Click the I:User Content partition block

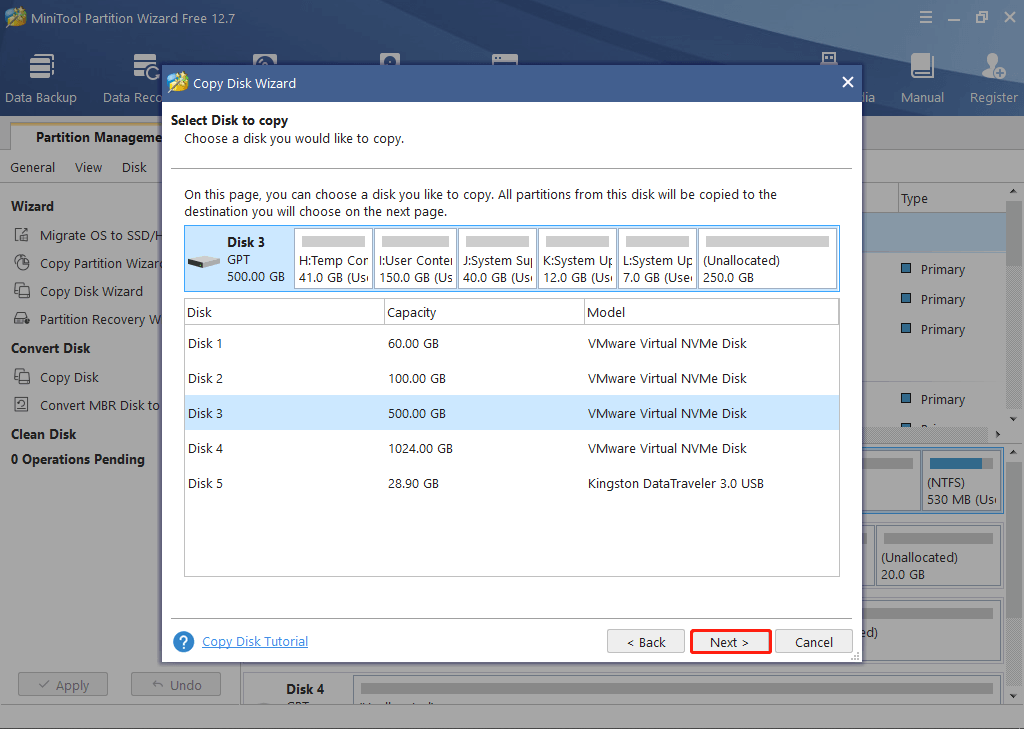coord(415,259)
